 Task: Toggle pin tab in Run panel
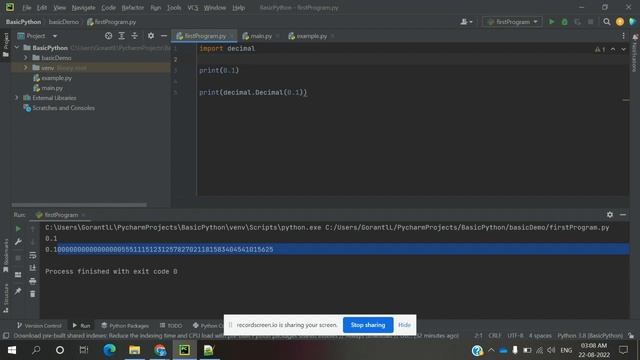pos(18,291)
